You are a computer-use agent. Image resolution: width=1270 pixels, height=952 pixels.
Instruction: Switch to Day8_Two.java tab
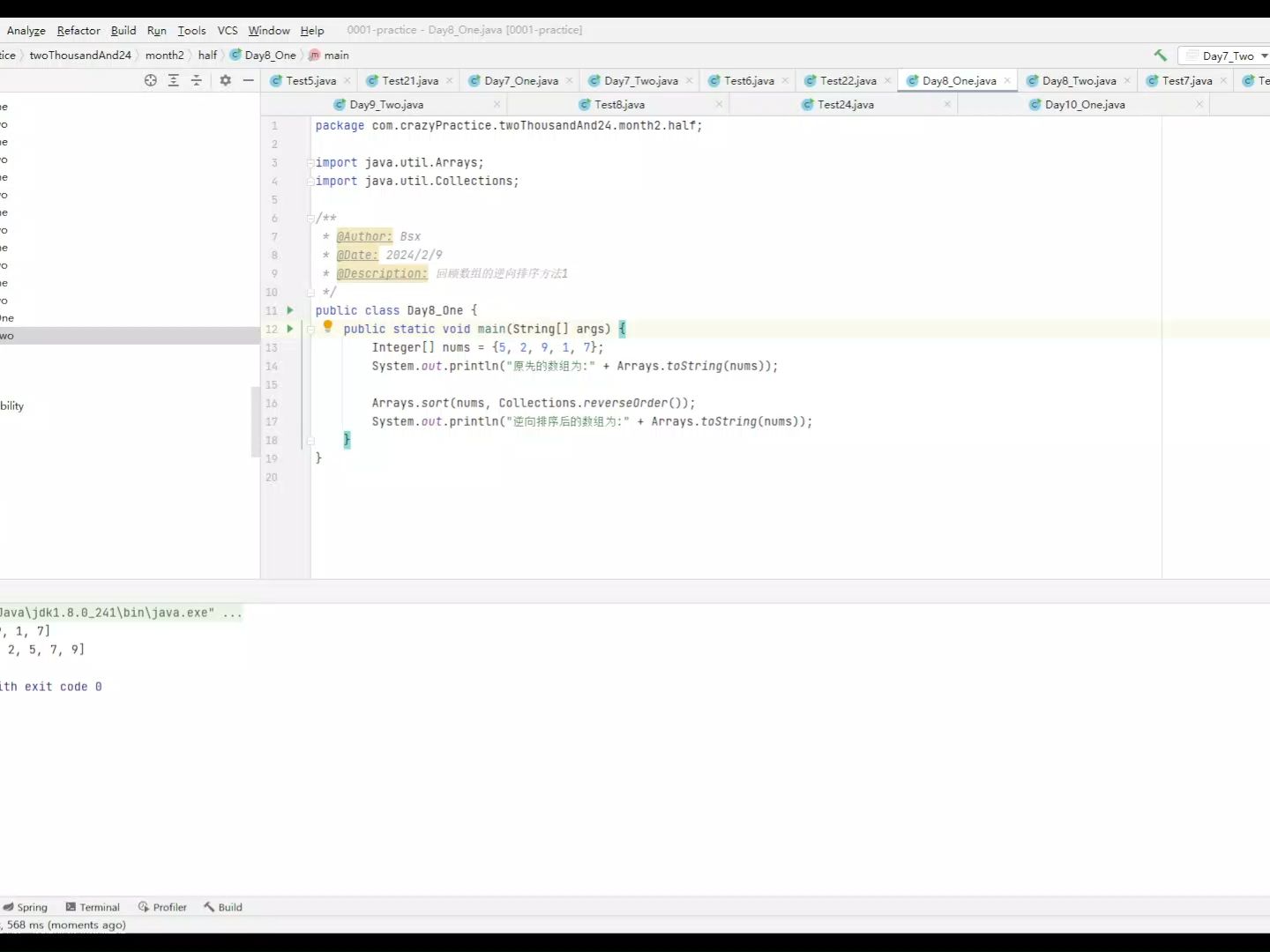(x=1079, y=80)
